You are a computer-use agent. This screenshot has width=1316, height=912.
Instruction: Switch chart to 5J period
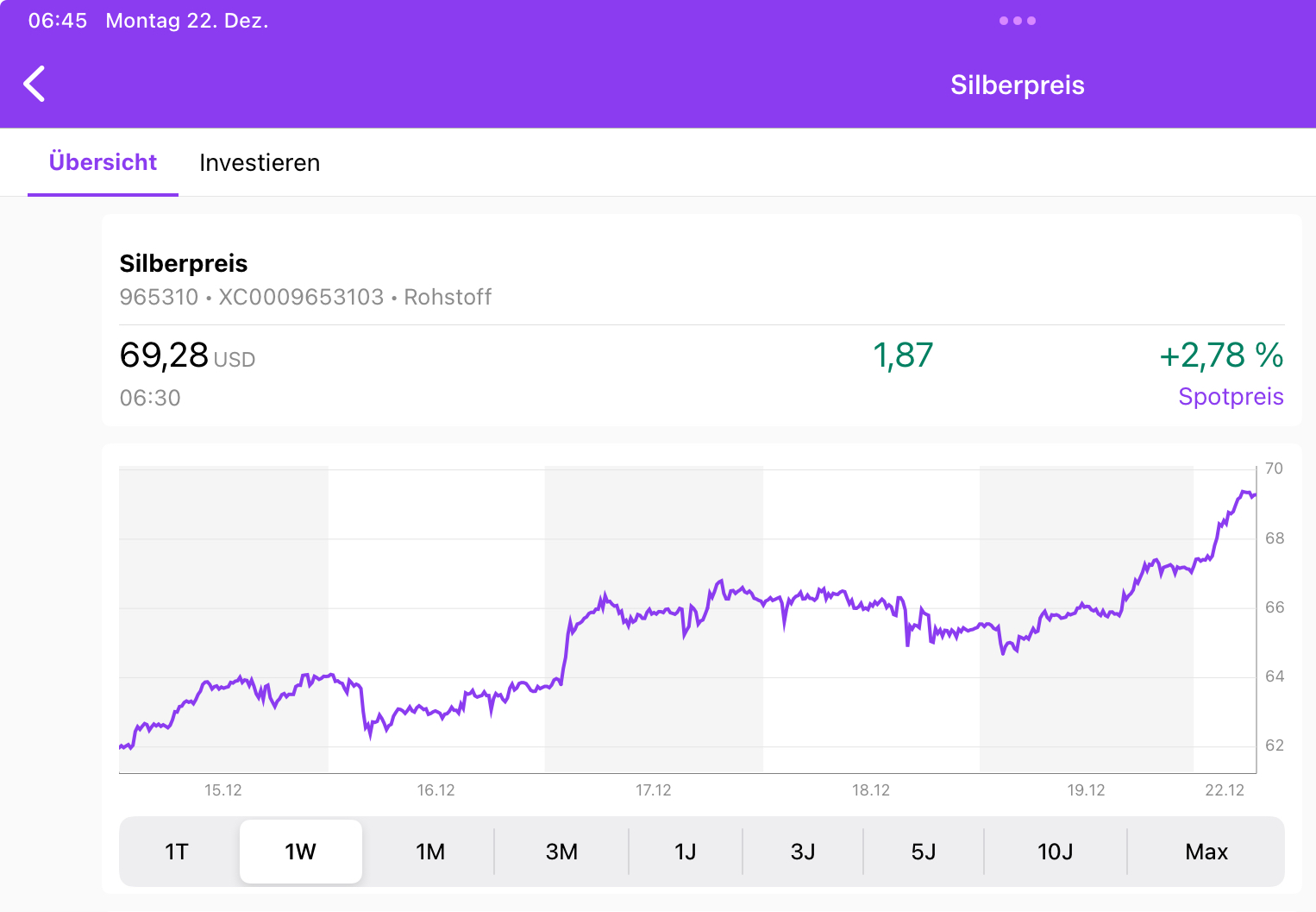924,852
